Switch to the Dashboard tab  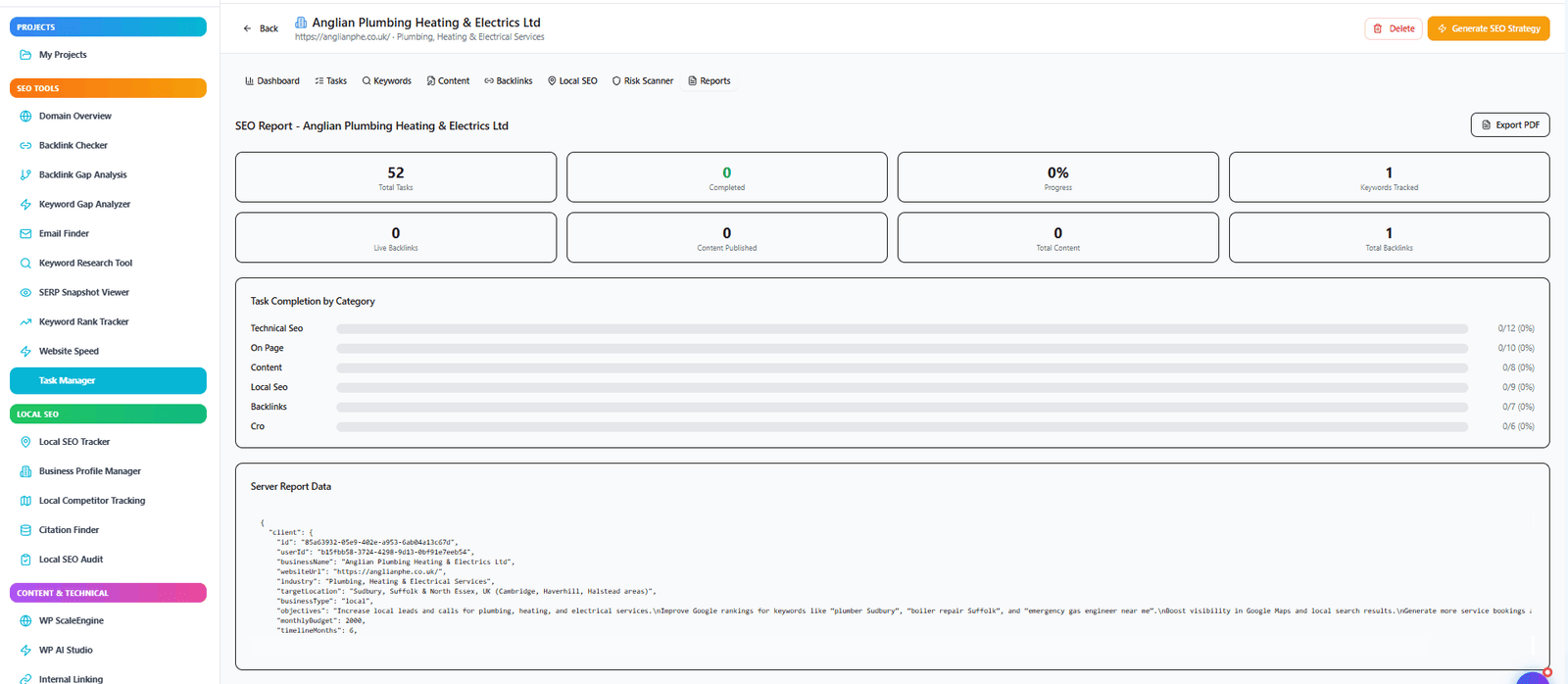click(272, 81)
